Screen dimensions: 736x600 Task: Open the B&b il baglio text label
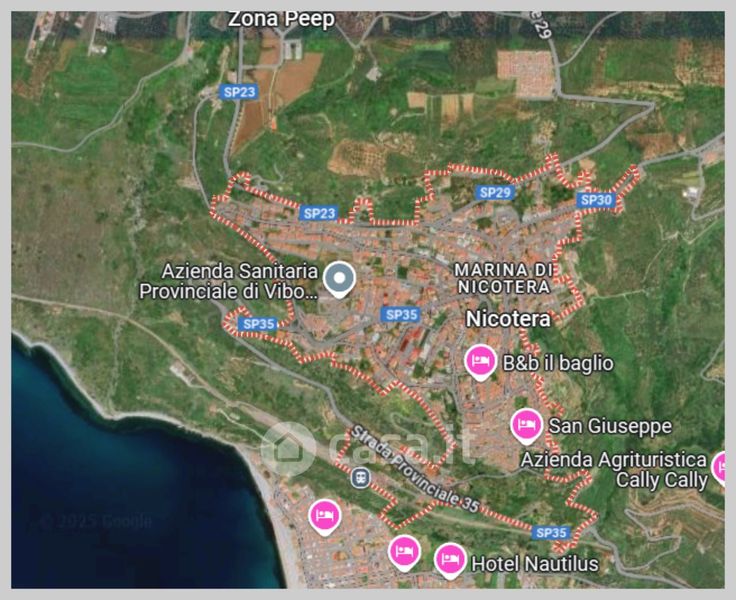click(558, 363)
